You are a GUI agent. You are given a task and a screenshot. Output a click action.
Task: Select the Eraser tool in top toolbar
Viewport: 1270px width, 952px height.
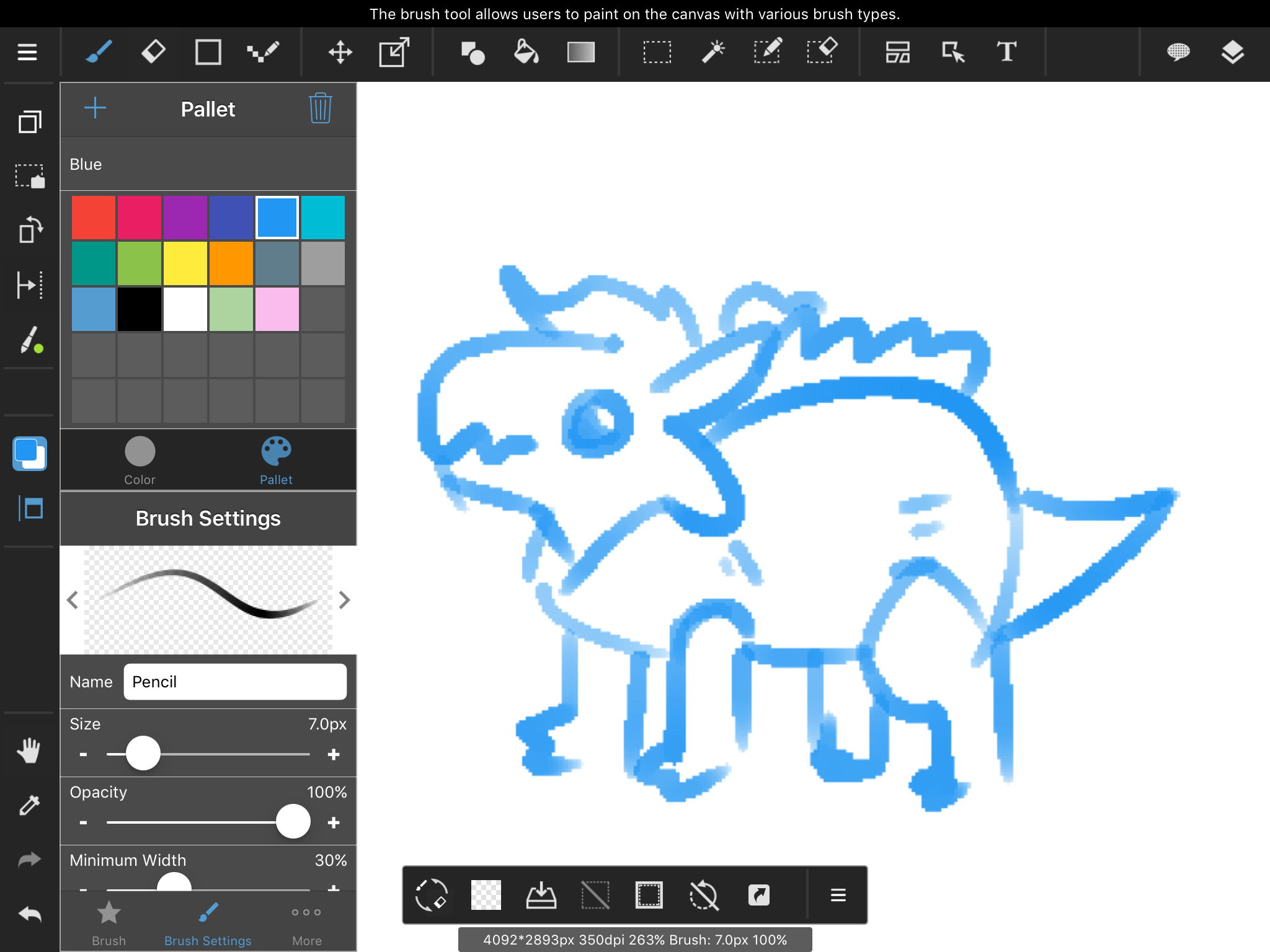tap(153, 52)
